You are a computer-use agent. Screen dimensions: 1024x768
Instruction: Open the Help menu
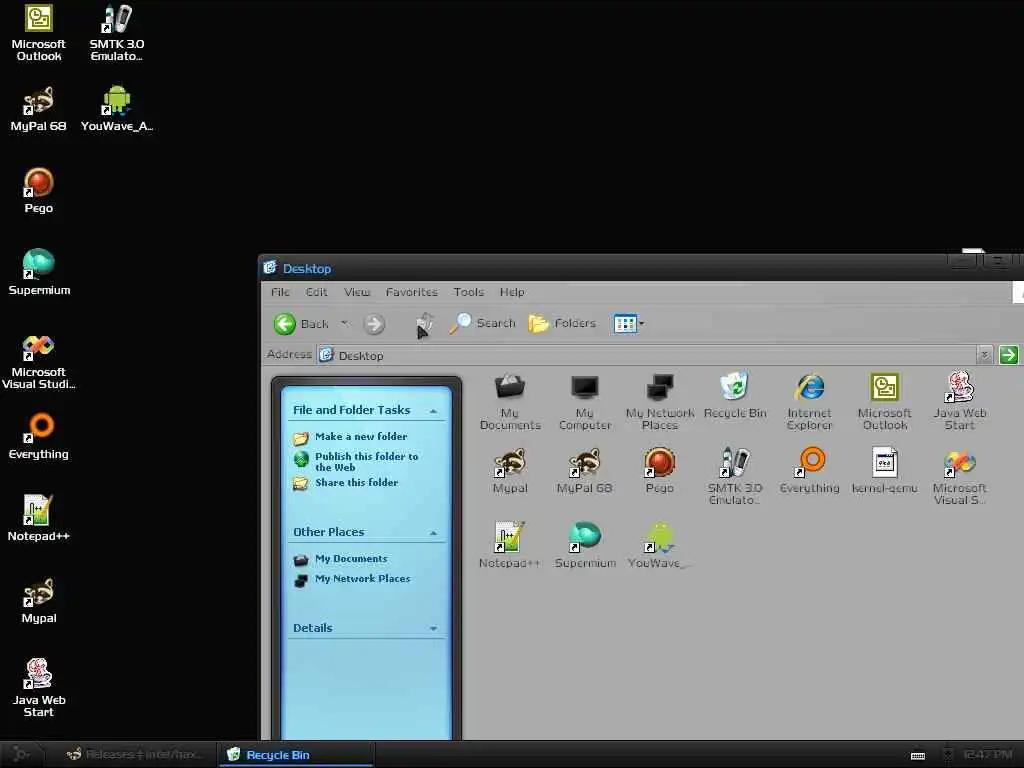pyautogui.click(x=512, y=292)
